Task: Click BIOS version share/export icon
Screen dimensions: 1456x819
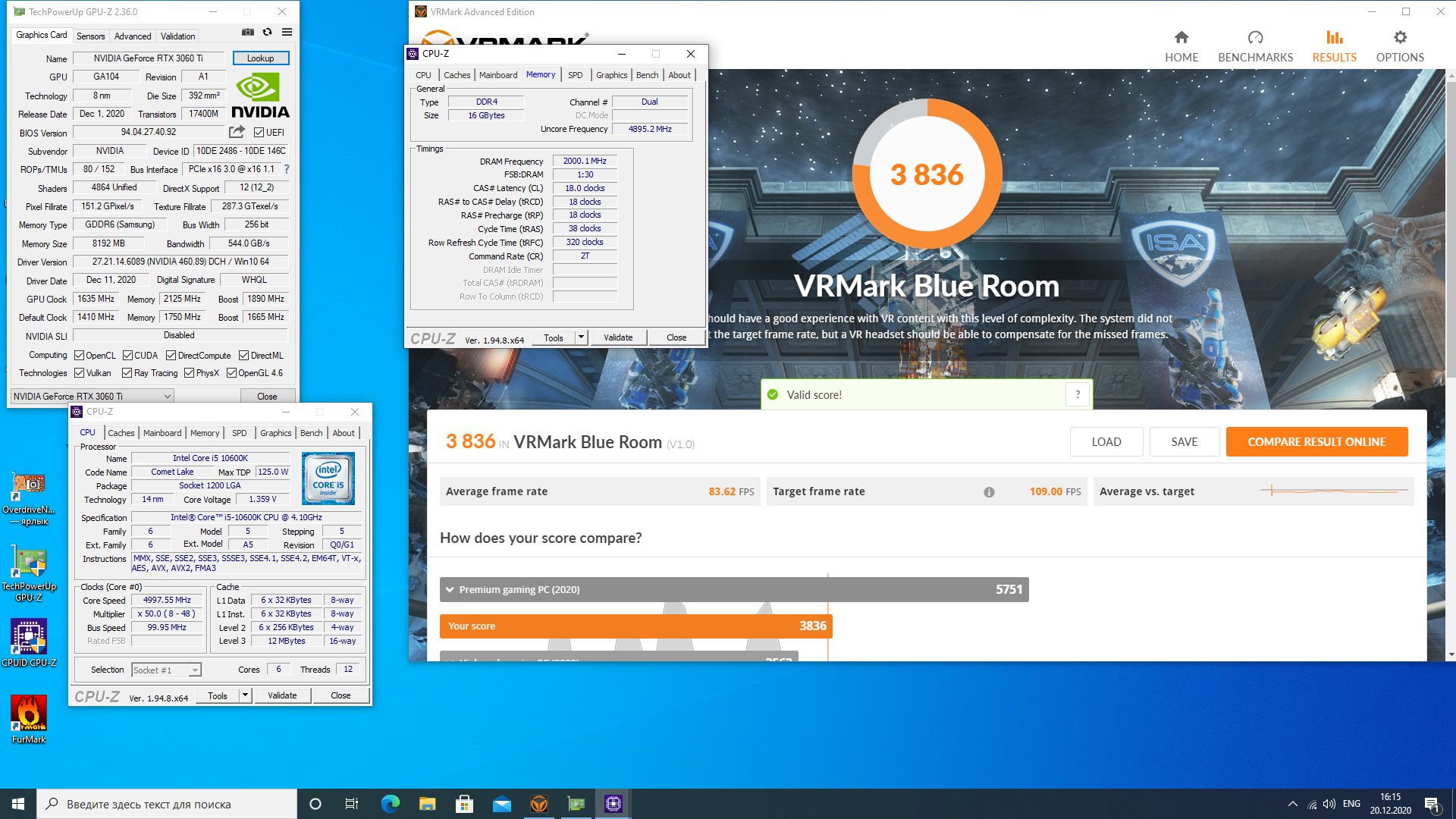Action: (237, 132)
